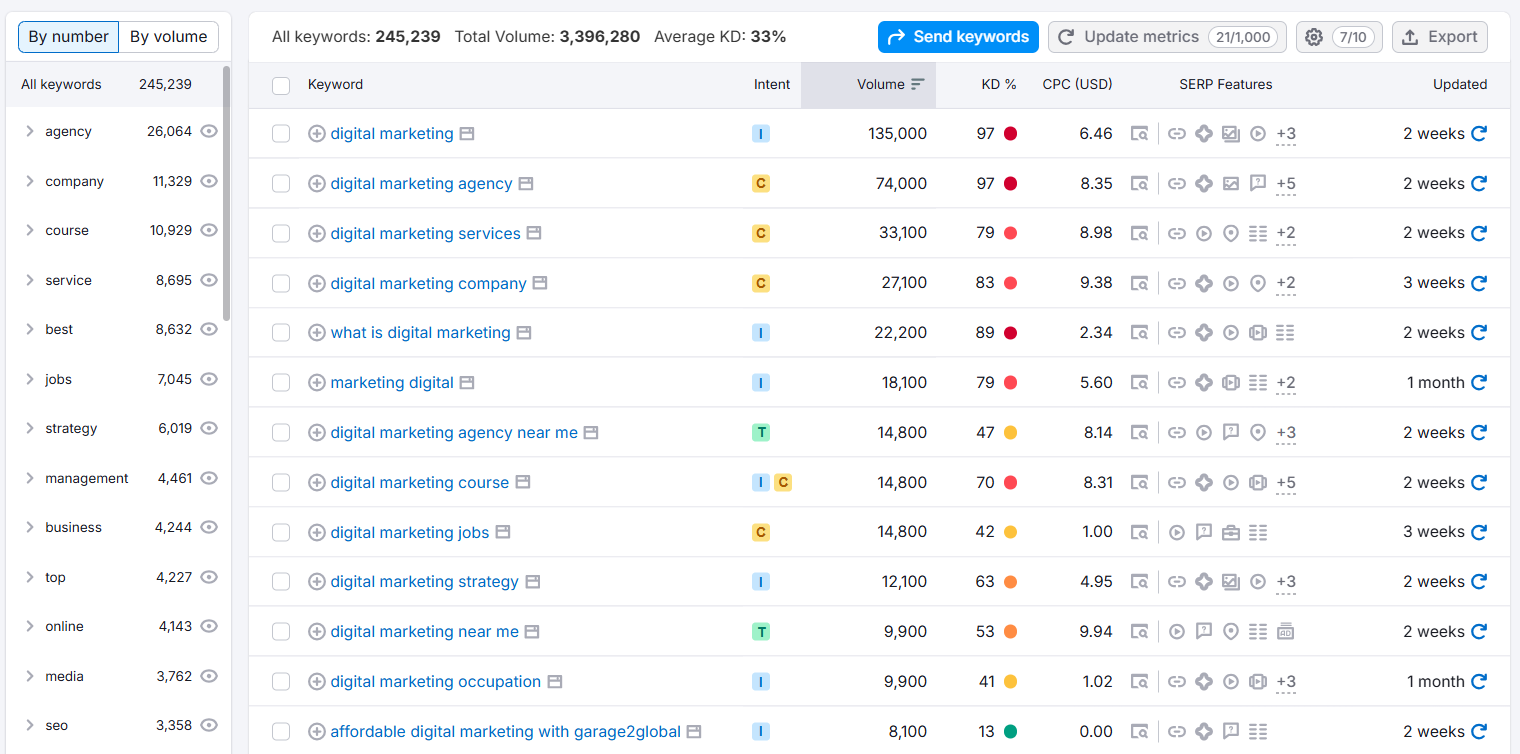Switch to the "By volume" tab

[x=168, y=37]
